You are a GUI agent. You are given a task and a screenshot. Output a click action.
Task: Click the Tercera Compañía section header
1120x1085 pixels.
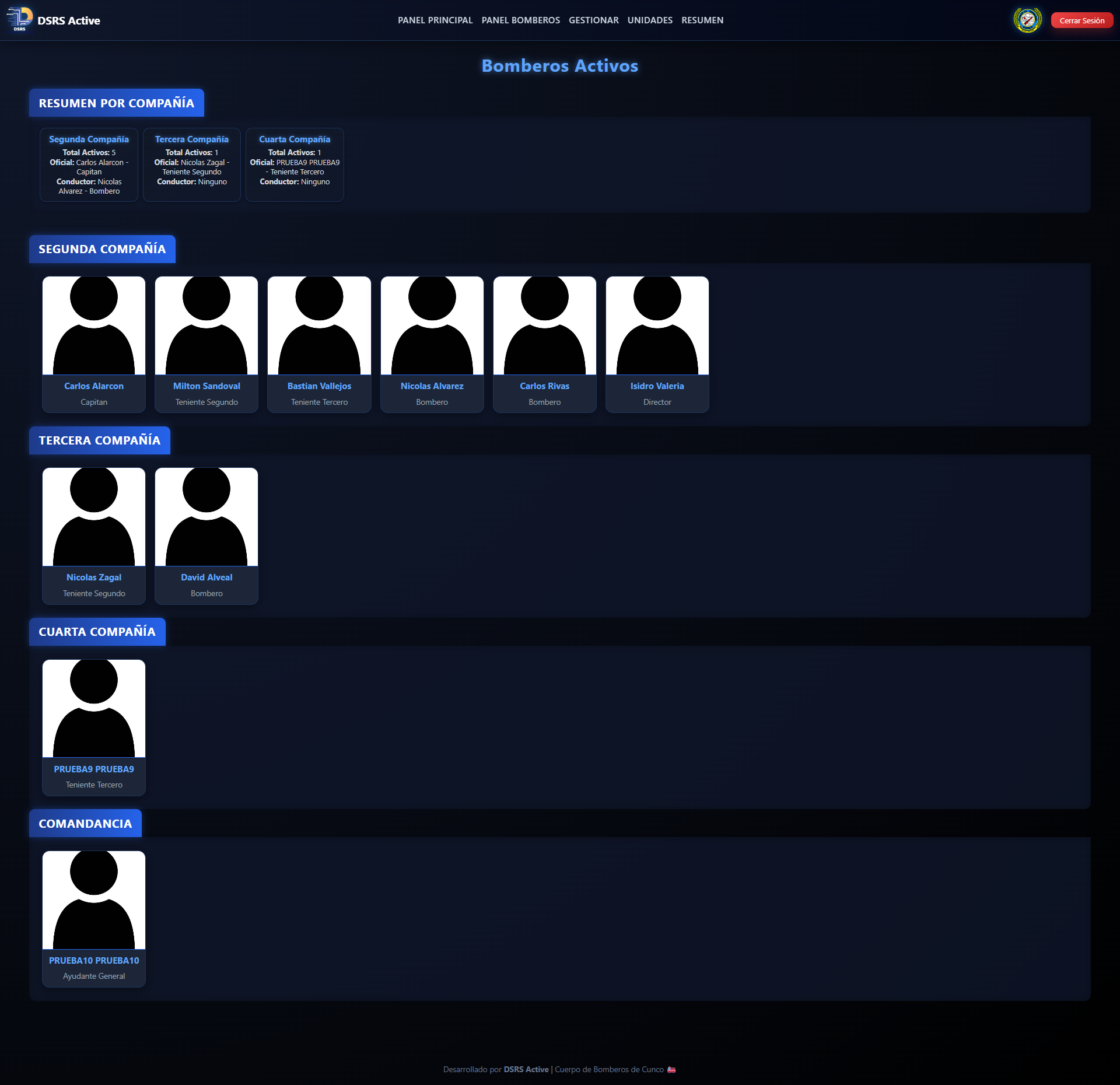100,440
